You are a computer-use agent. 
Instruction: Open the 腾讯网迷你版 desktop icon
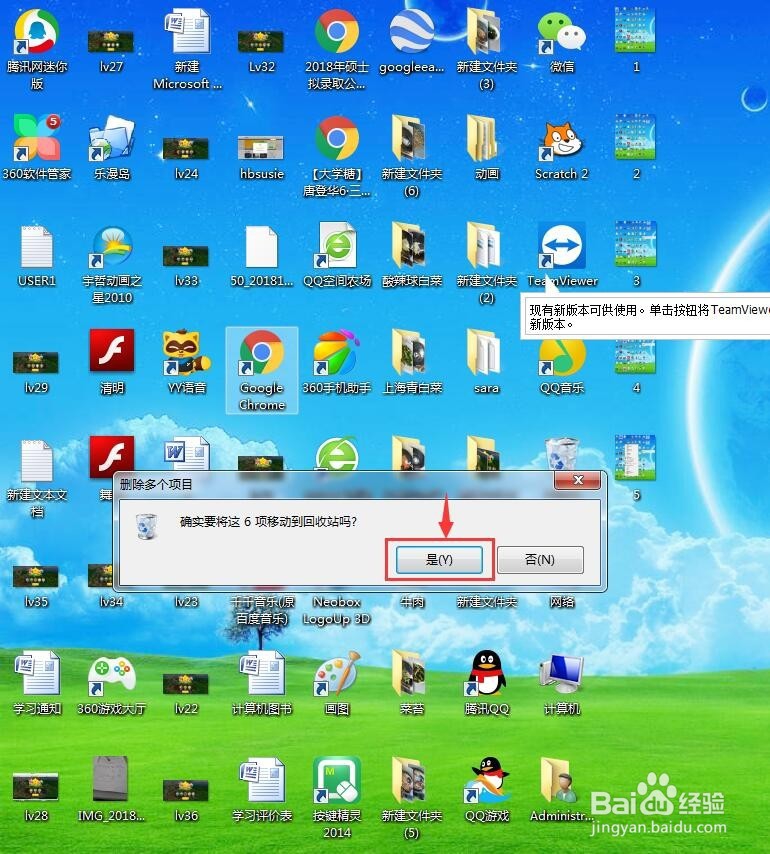36,33
